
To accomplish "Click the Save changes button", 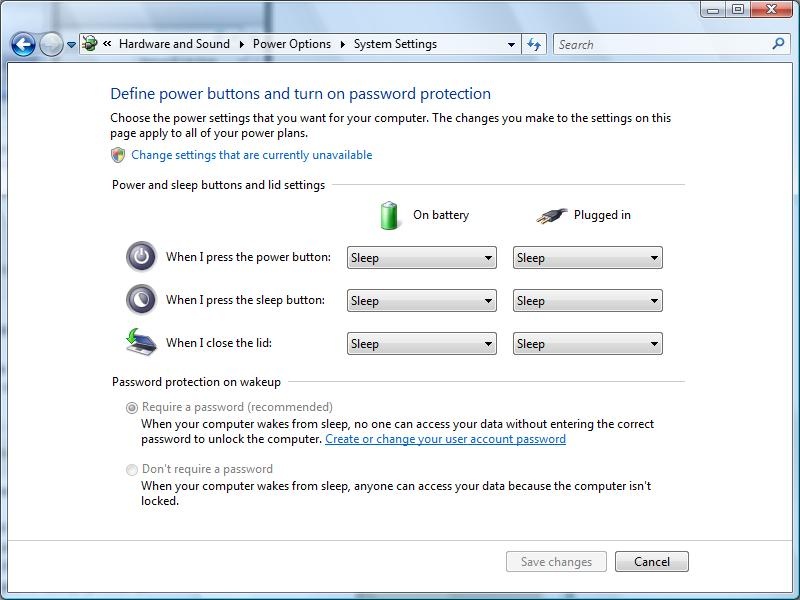I will click(x=556, y=562).
